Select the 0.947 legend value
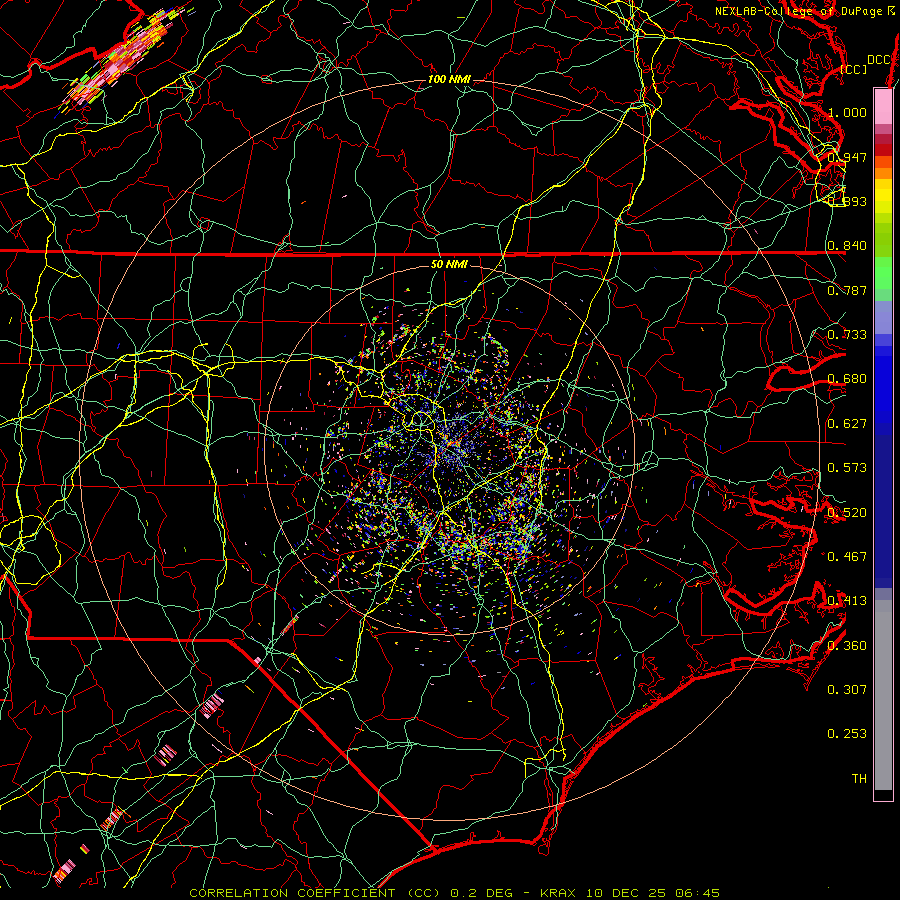The image size is (900, 900). (x=847, y=157)
